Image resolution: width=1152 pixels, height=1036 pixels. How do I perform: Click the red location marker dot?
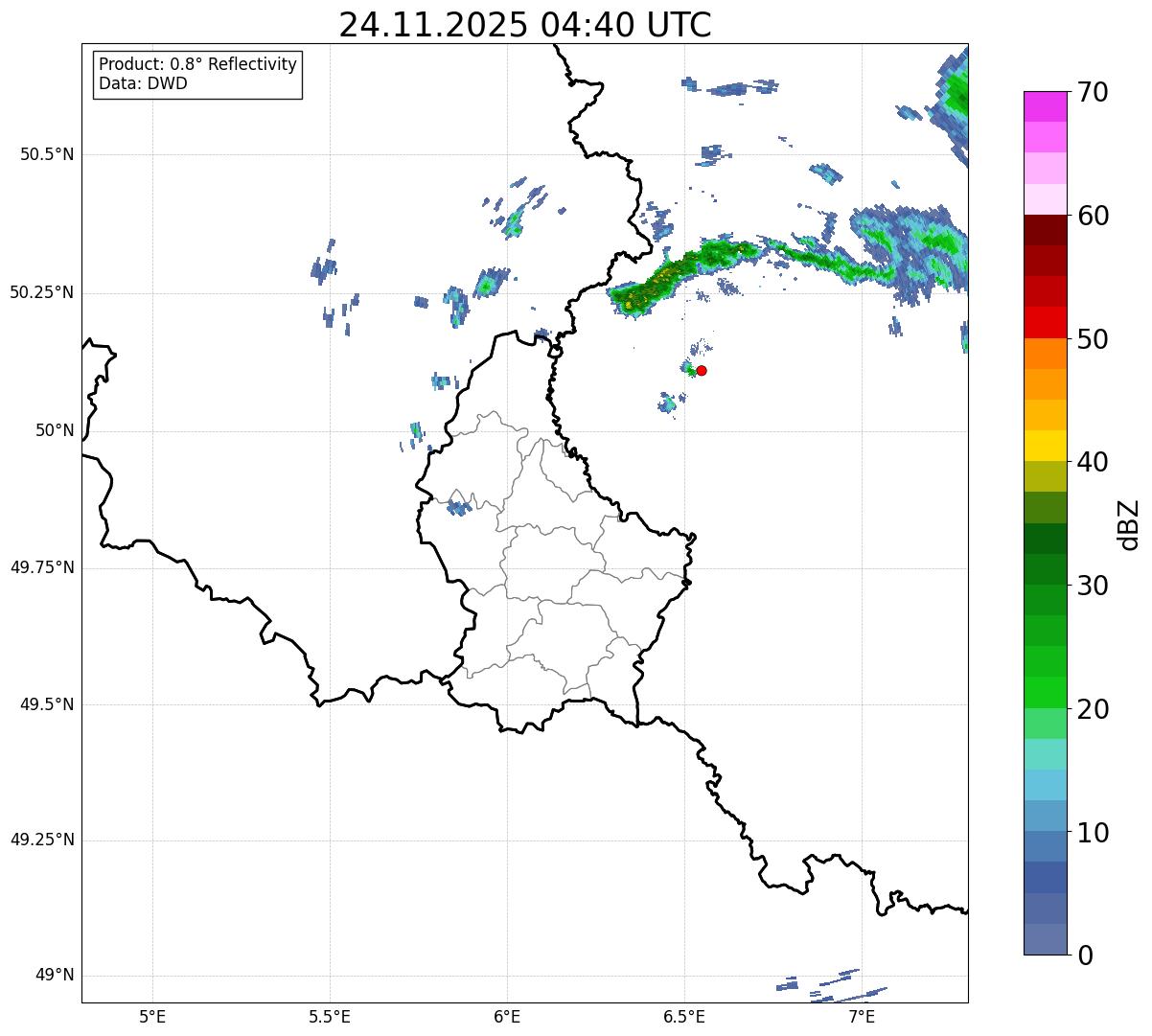click(702, 371)
